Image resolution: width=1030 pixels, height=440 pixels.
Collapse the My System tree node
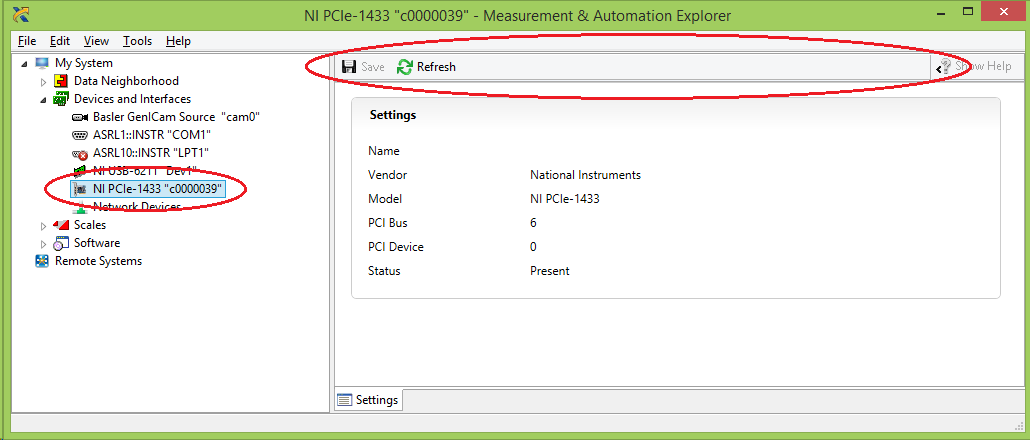coord(25,64)
